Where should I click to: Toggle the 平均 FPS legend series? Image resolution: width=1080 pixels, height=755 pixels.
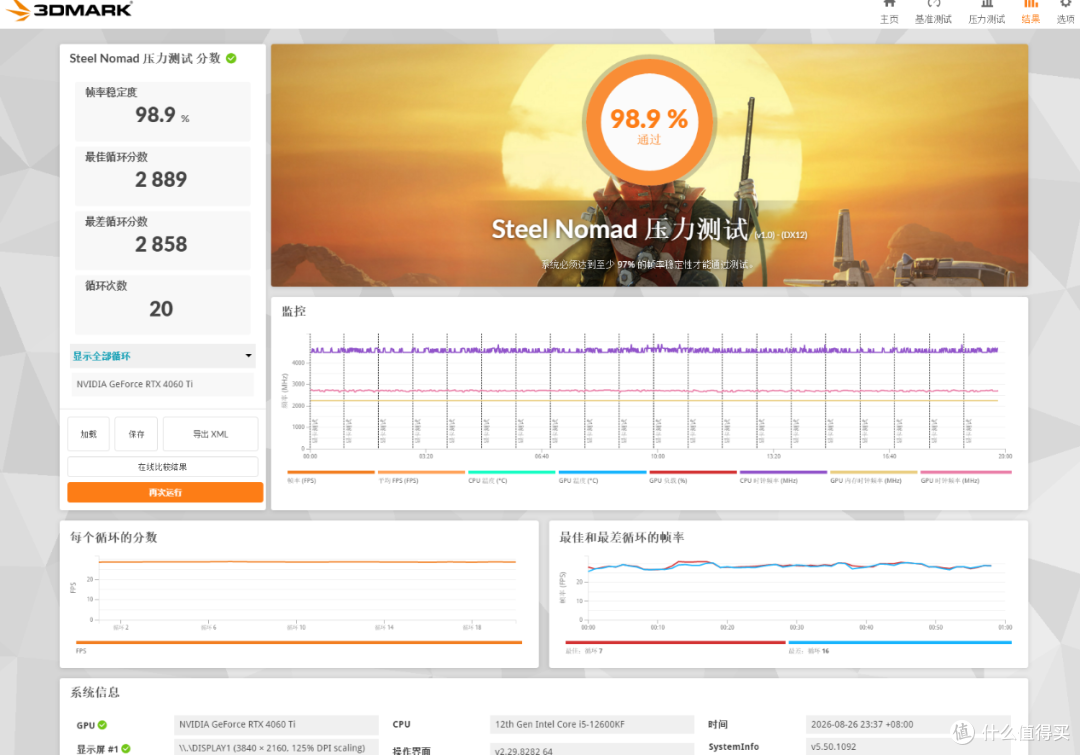(x=421, y=477)
